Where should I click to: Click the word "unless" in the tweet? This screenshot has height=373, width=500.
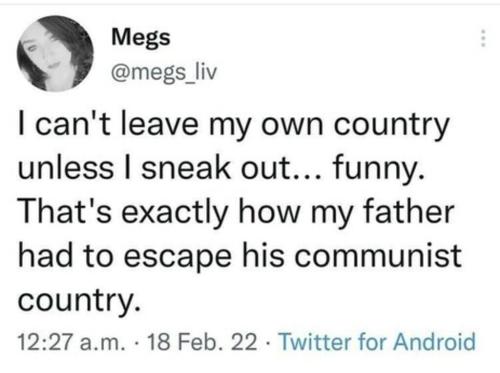click(66, 168)
